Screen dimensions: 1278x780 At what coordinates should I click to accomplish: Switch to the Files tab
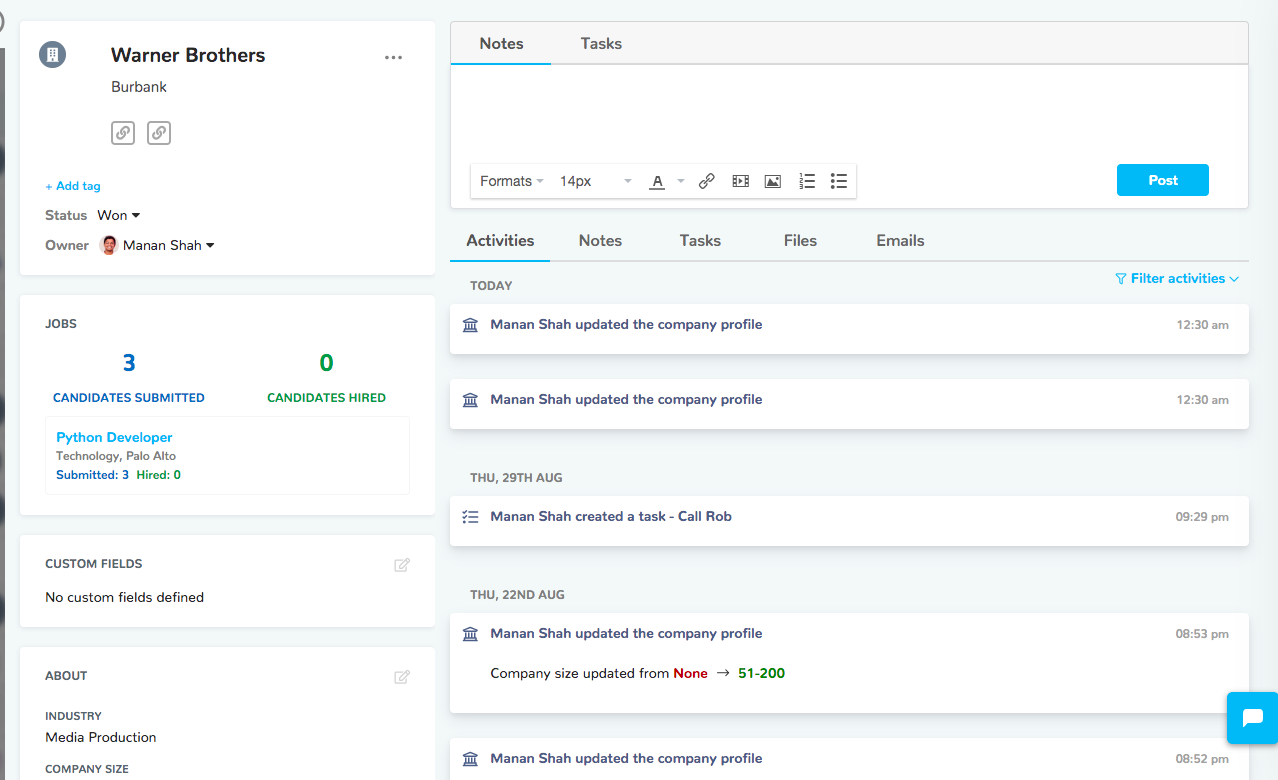(x=800, y=241)
